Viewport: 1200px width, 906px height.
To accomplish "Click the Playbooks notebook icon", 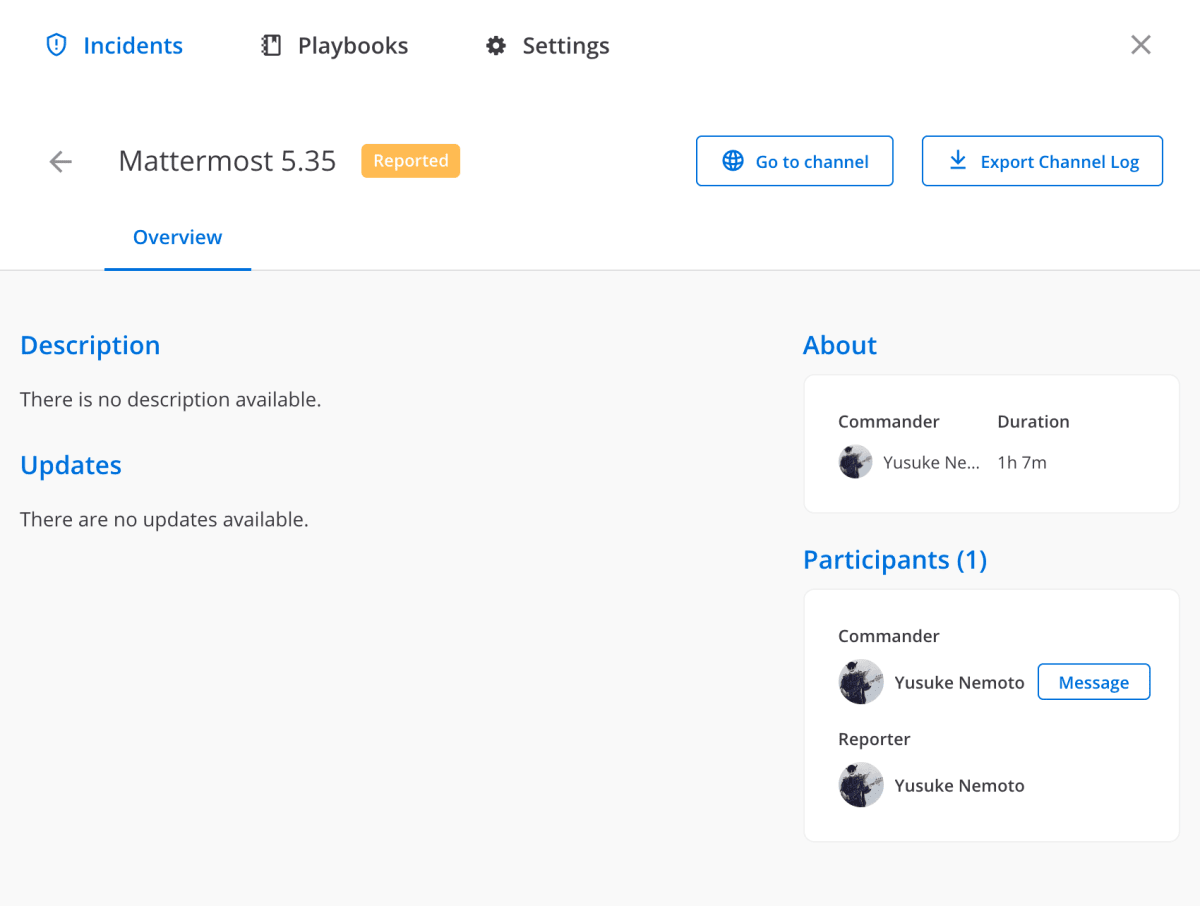I will coord(271,45).
